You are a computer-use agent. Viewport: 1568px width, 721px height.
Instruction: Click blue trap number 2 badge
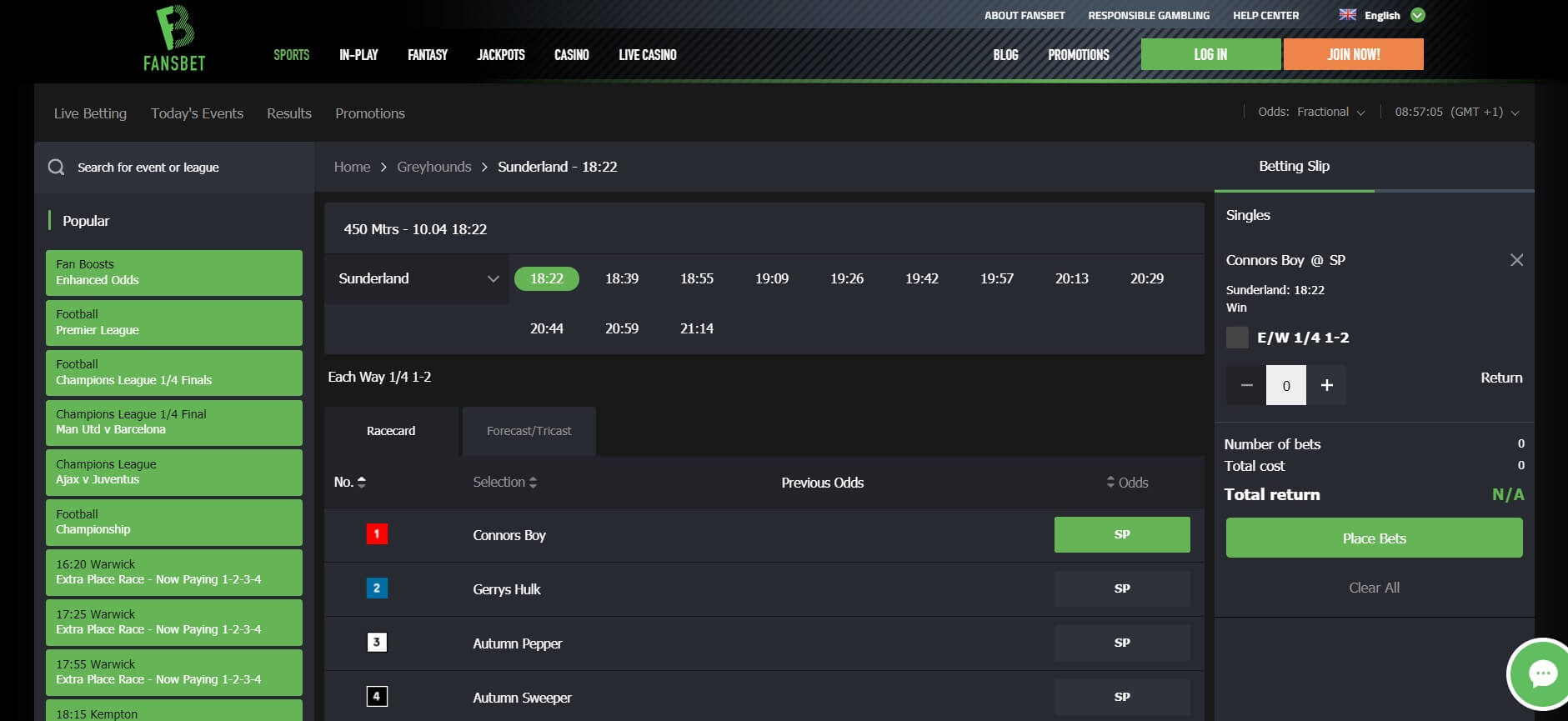[377, 588]
